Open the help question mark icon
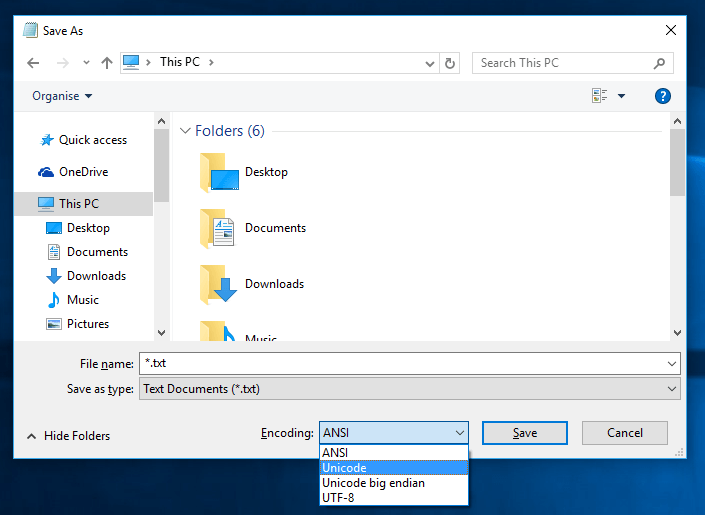Image resolution: width=705 pixels, height=515 pixels. coord(662,96)
